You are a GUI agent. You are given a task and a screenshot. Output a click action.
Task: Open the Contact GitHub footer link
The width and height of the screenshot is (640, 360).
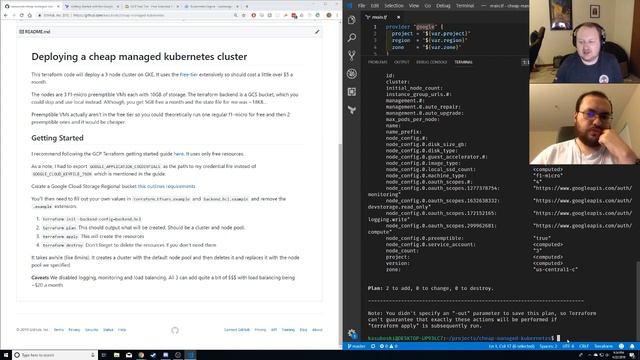pos(237,330)
